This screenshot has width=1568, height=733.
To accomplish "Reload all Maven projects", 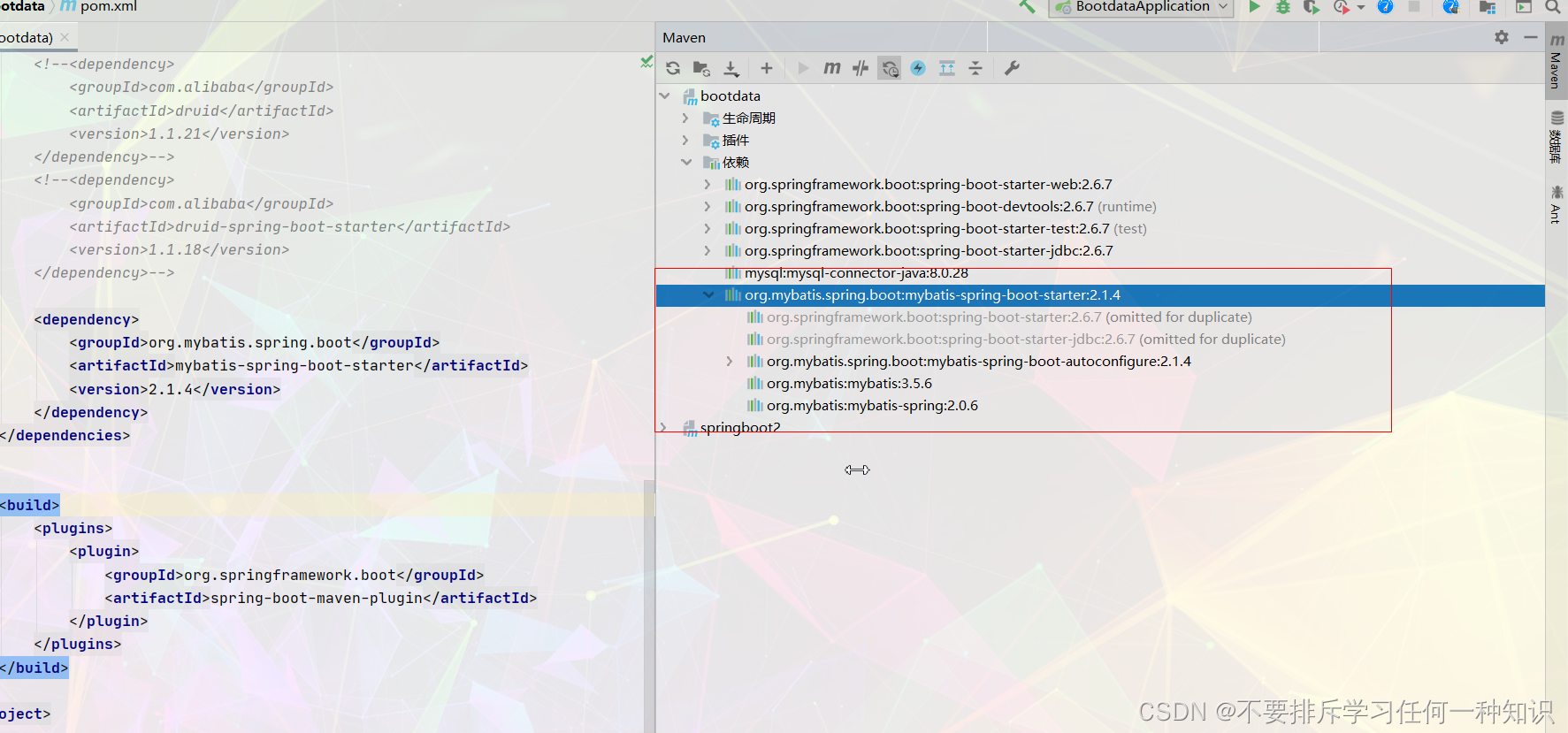I will [673, 68].
